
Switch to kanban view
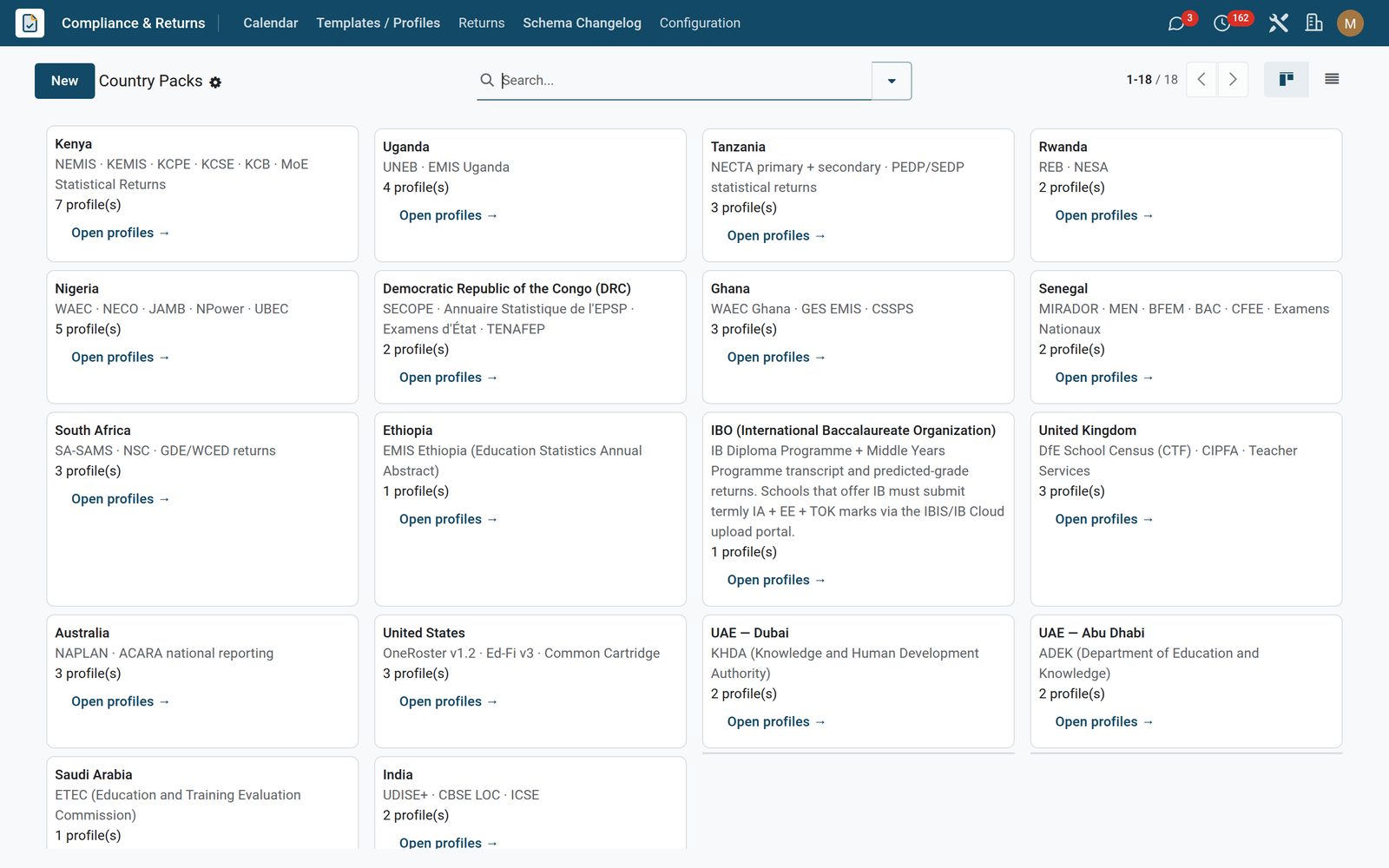tap(1286, 80)
